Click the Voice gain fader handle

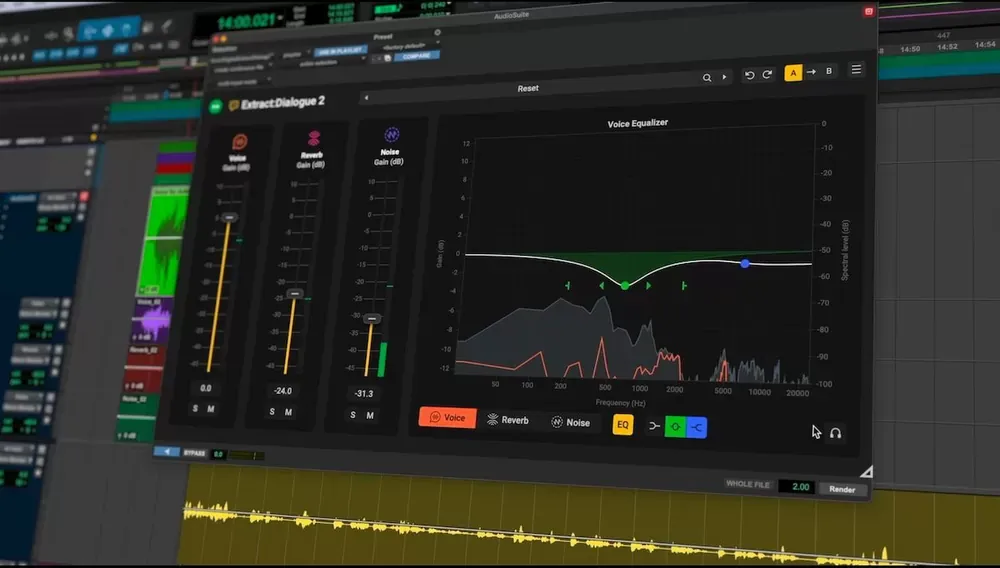(x=230, y=217)
